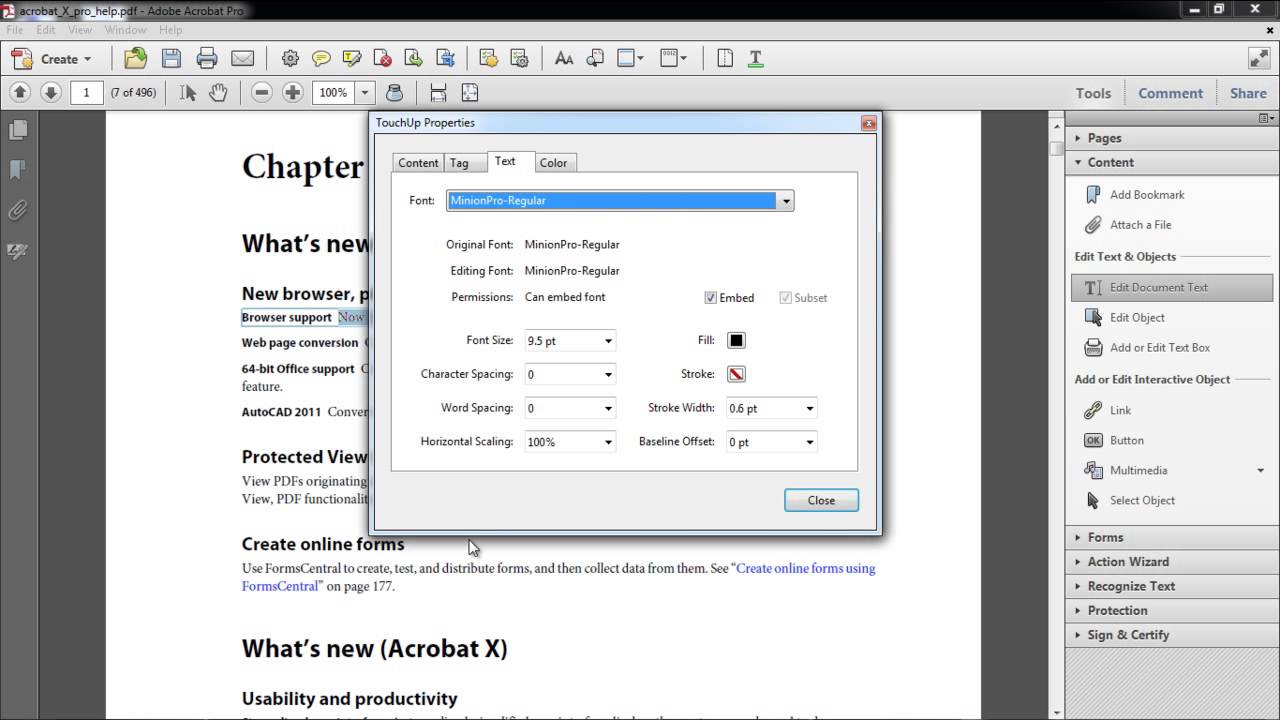Open the Attachments paperclip panel in left sidebar
Viewport: 1280px width, 720px height.
(x=17, y=210)
